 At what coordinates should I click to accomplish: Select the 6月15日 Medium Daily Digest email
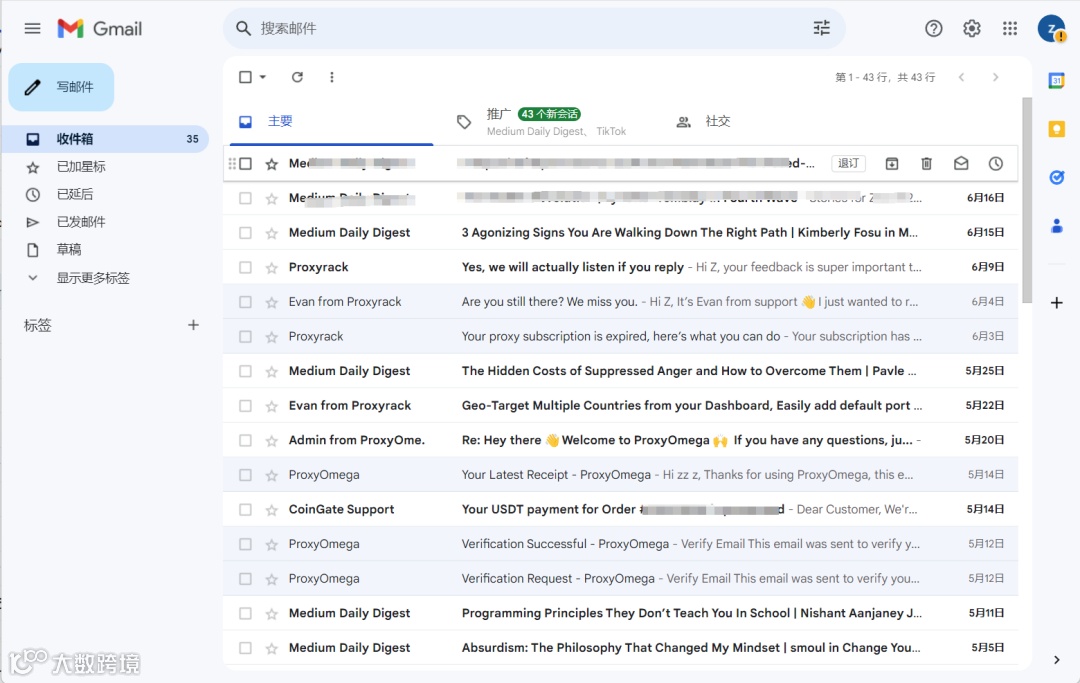(x=245, y=233)
